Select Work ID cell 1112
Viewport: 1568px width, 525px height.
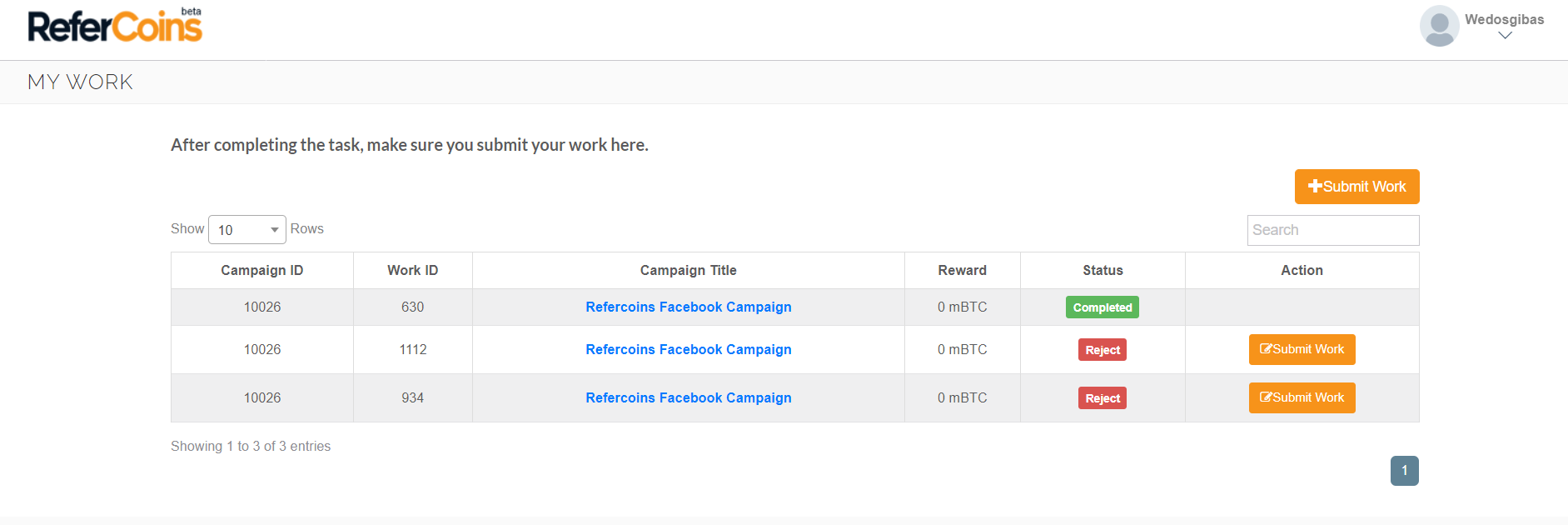[413, 349]
